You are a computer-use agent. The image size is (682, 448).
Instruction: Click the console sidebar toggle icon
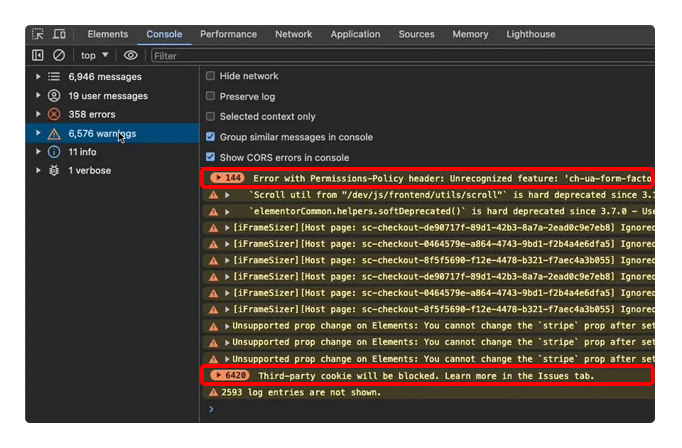(x=38, y=56)
